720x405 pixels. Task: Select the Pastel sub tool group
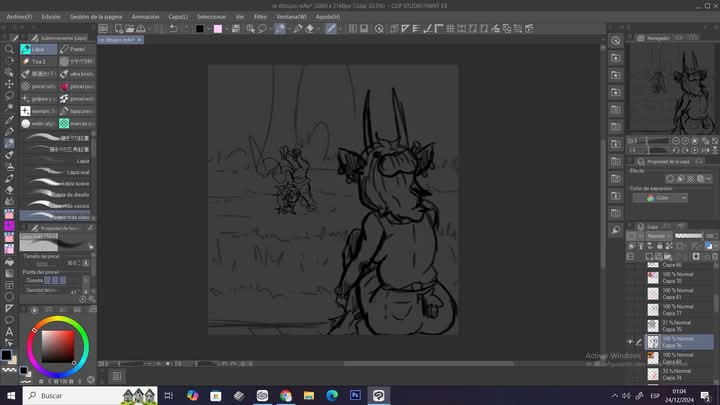77,49
